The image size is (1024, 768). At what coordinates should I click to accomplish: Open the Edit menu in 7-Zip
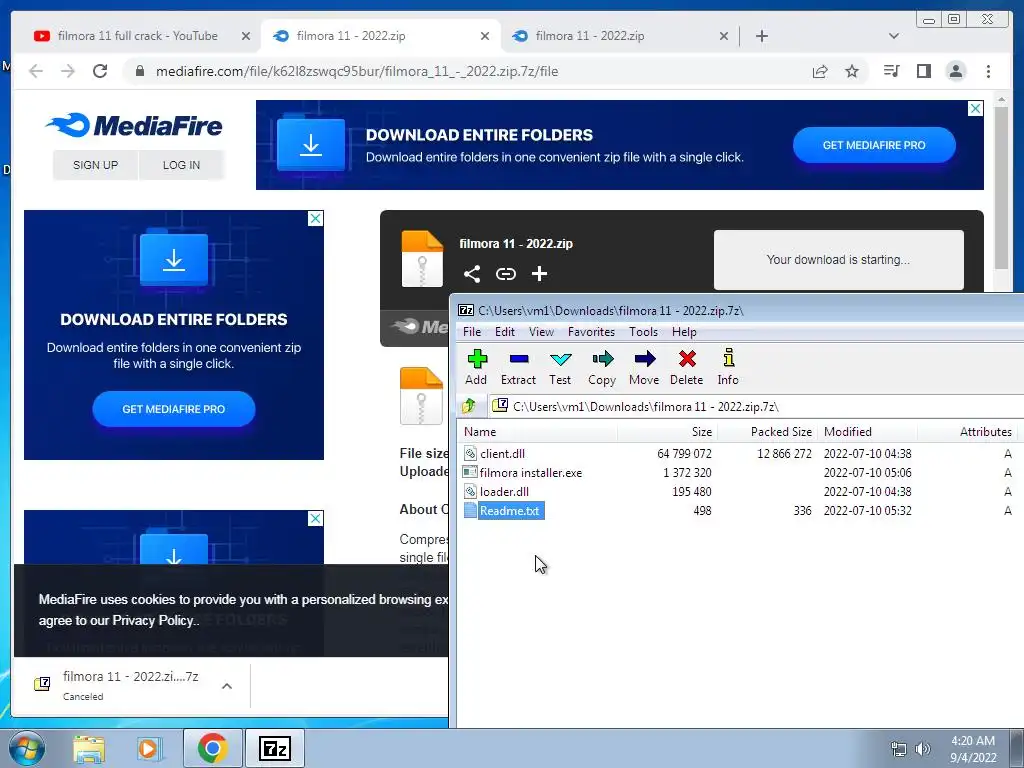(505, 332)
